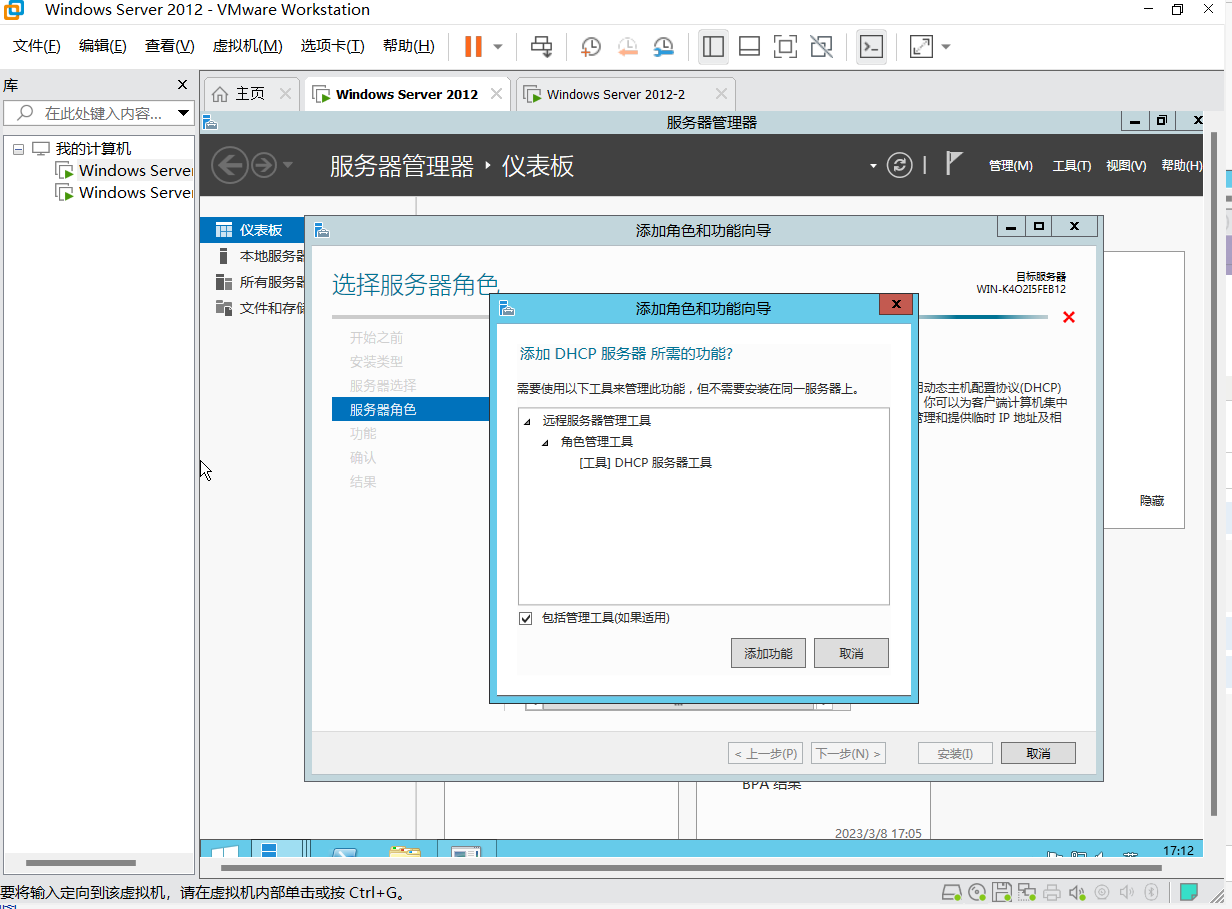Viewport: 1232px width, 909px height.
Task: Open the 查看(V) menu
Action: tap(169, 46)
